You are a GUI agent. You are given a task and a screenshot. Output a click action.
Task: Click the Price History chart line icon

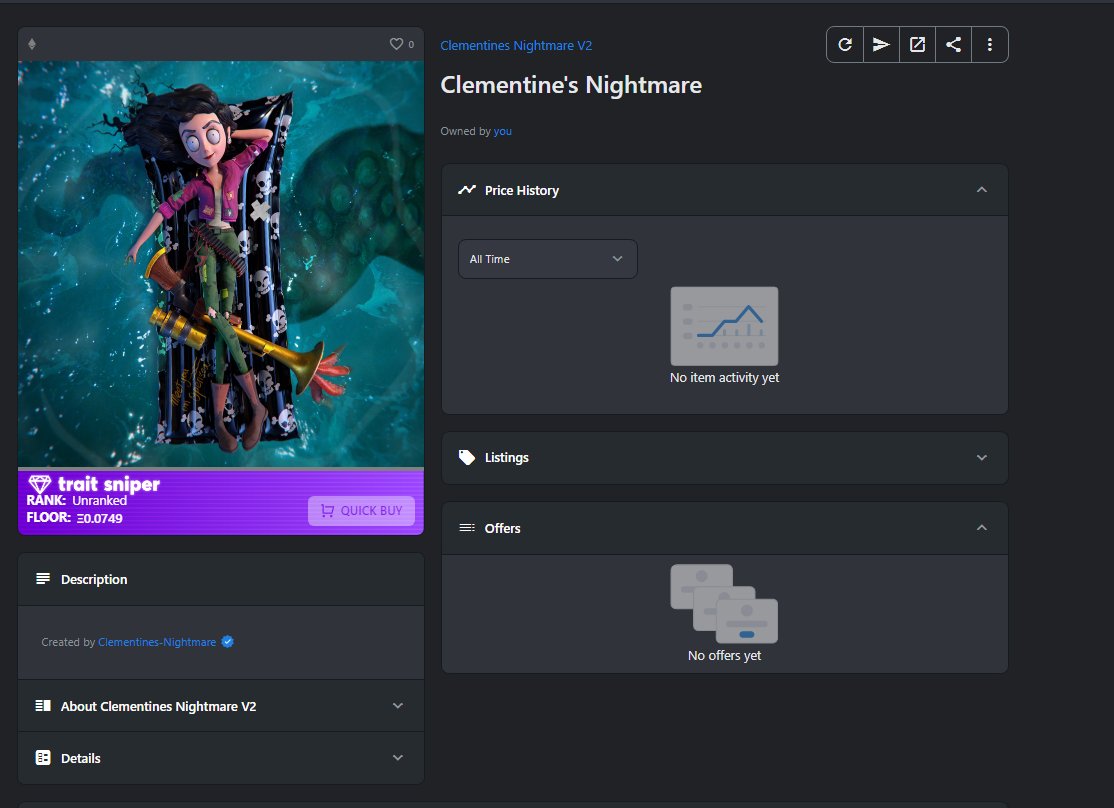coord(467,190)
